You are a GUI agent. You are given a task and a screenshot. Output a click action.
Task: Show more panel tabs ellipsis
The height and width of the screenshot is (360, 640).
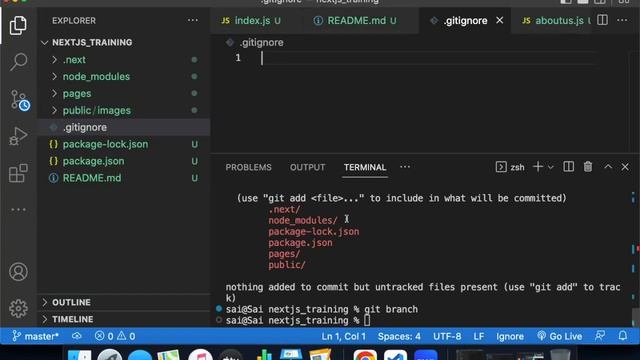coord(405,167)
